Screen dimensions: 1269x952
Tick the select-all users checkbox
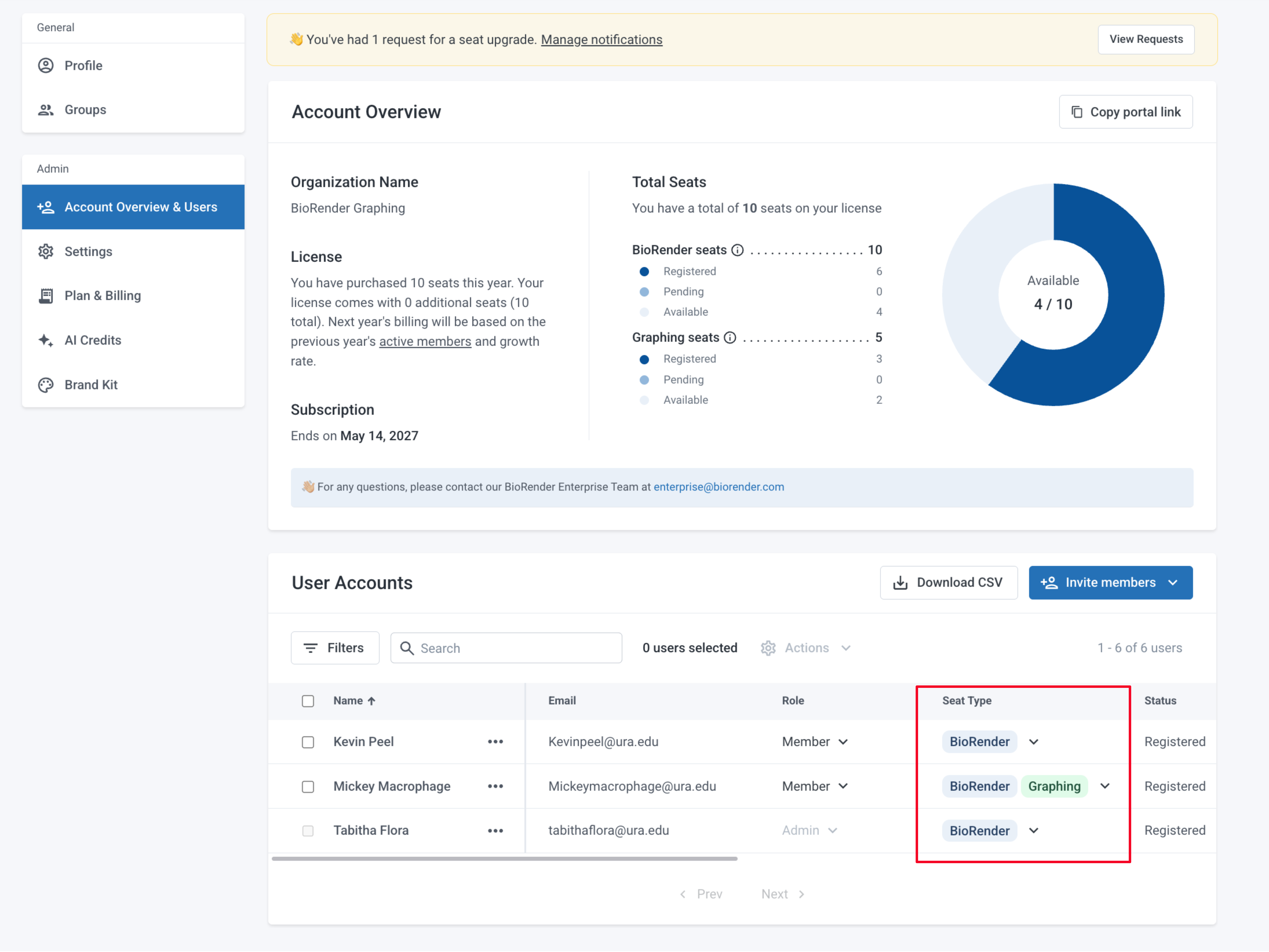pos(308,701)
